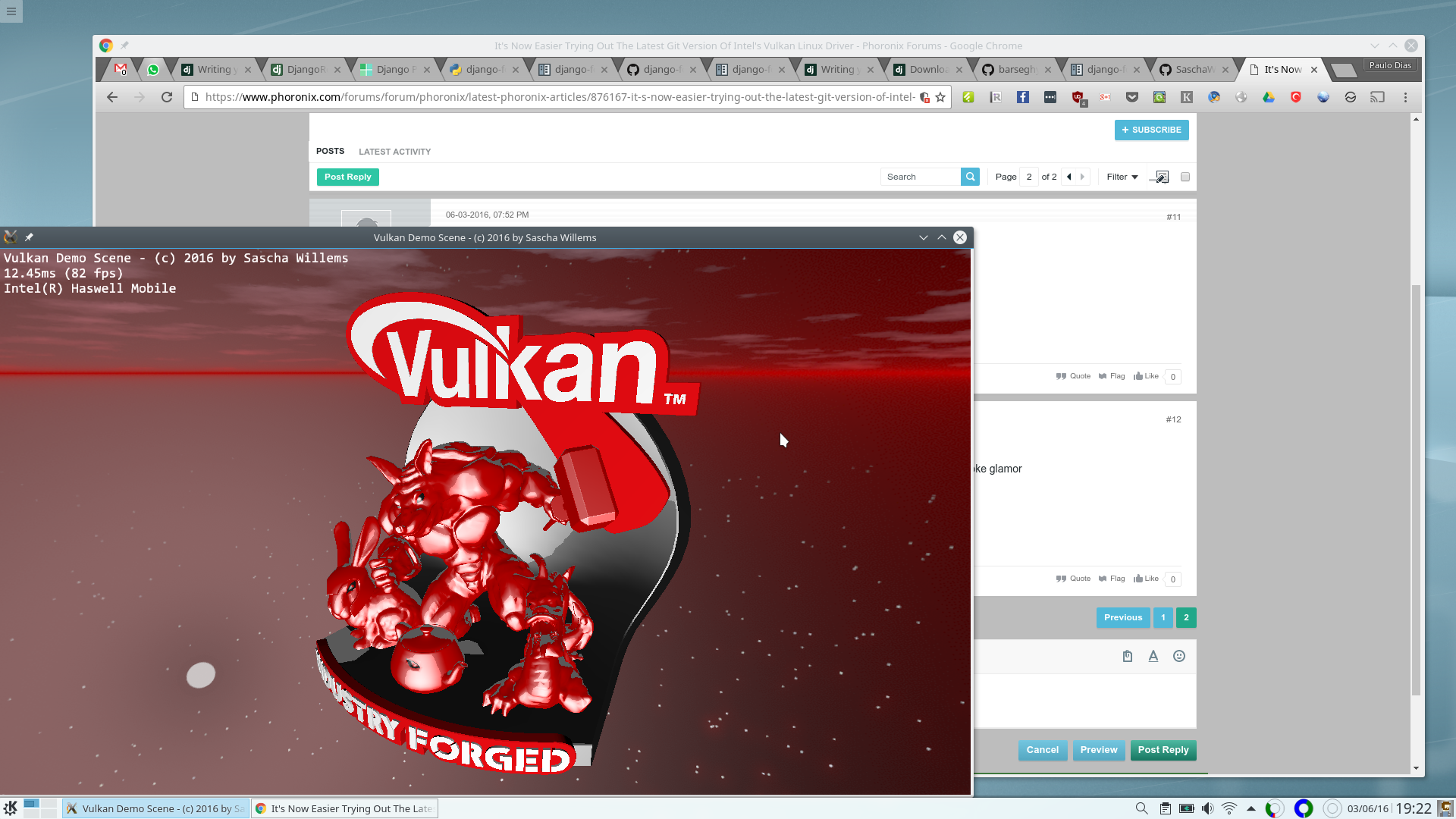This screenshot has height=819, width=1456.
Task: Click the 19:22 clock
Action: 1414,808
